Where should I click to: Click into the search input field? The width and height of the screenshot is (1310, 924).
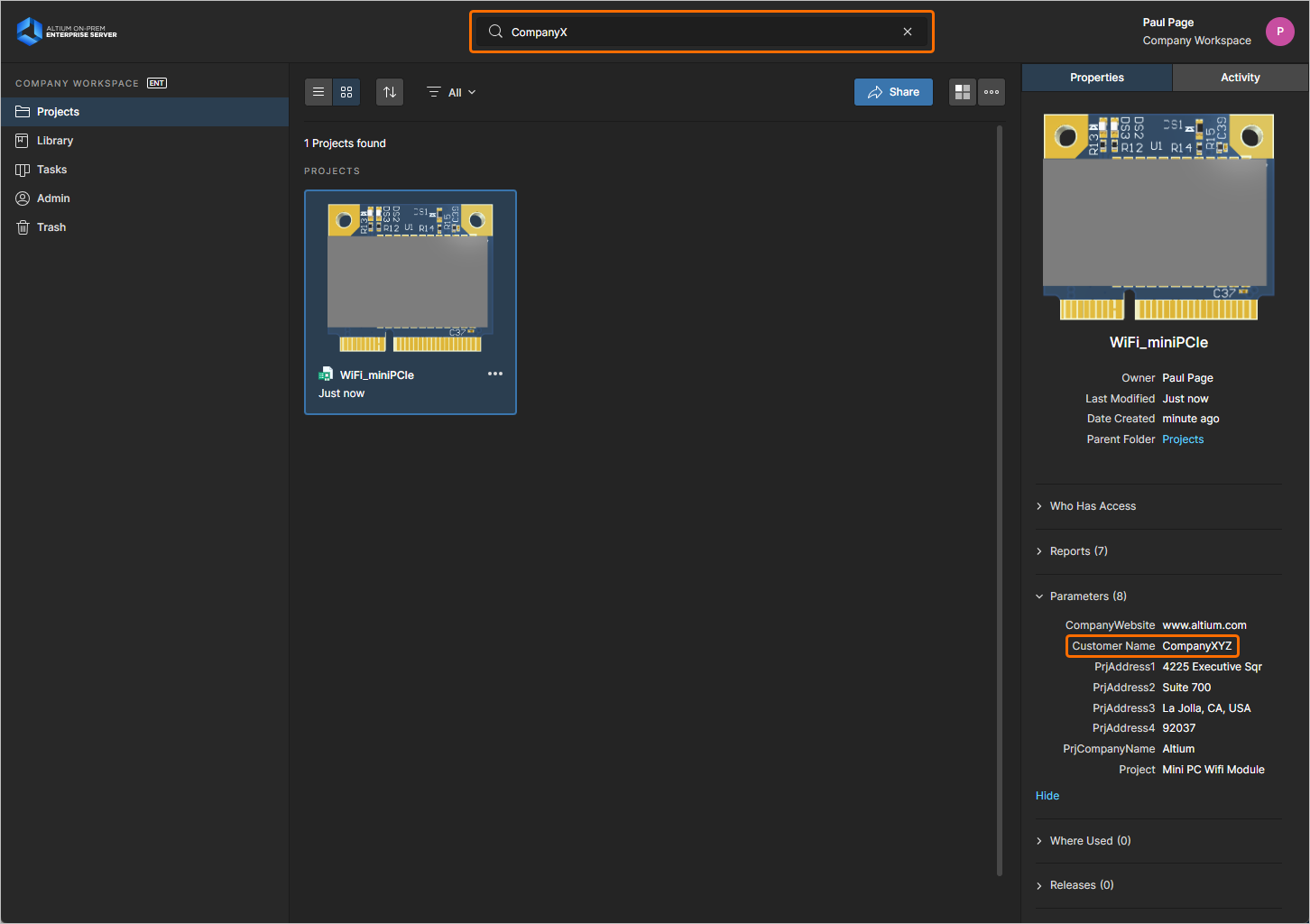695,32
